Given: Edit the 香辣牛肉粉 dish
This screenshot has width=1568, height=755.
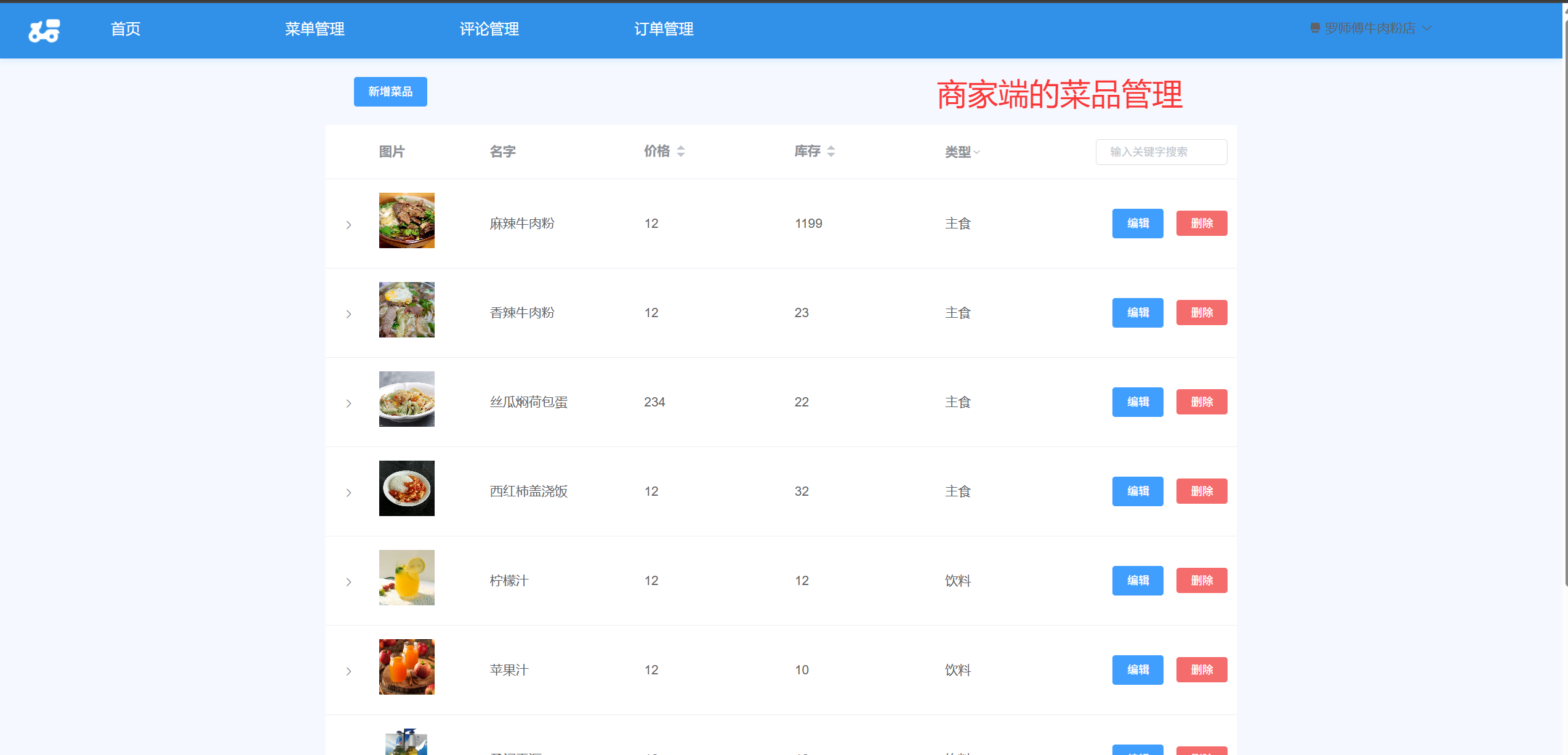Looking at the screenshot, I should (1137, 313).
